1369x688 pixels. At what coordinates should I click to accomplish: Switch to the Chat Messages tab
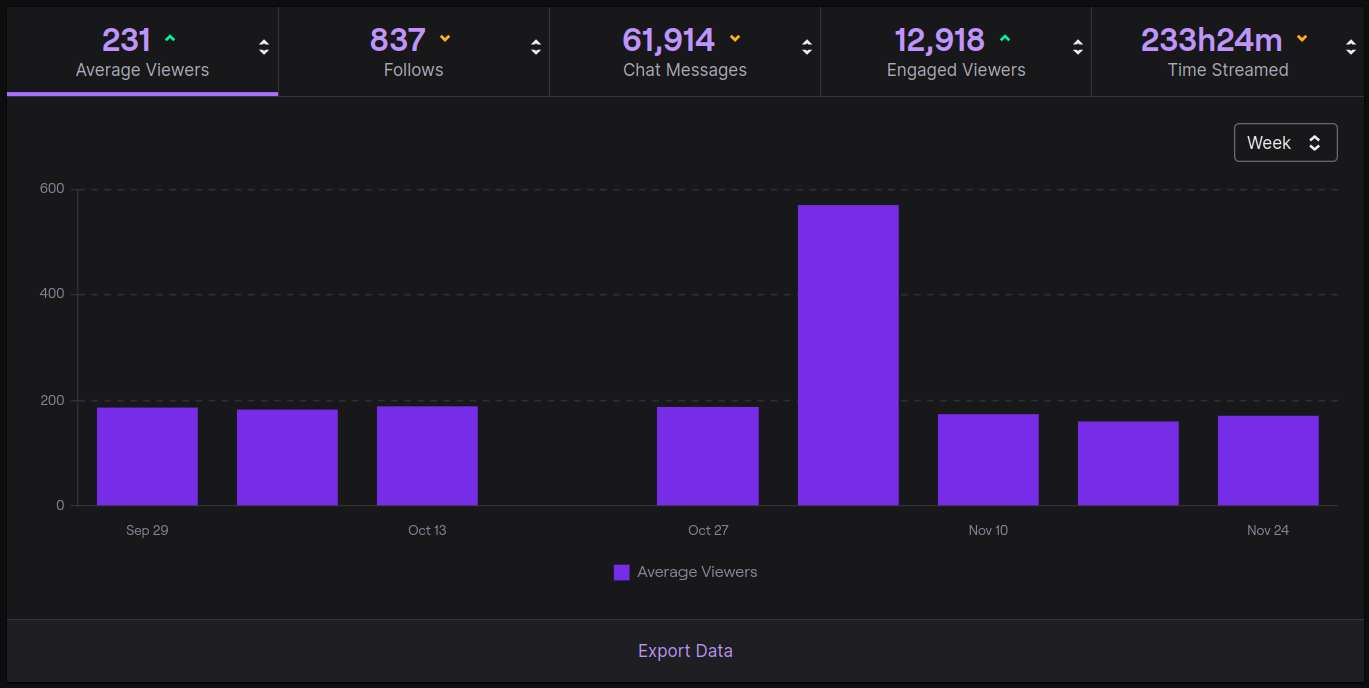(x=685, y=52)
